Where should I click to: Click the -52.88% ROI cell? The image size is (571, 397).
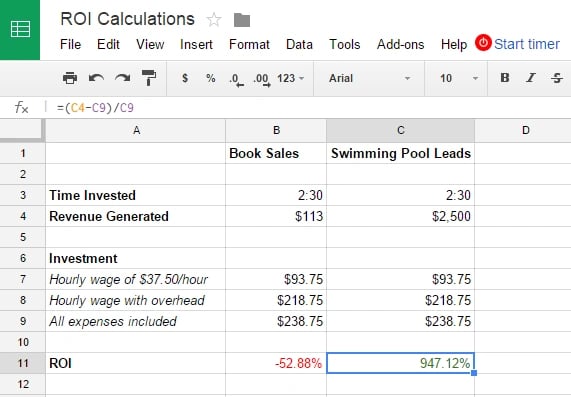point(276,363)
